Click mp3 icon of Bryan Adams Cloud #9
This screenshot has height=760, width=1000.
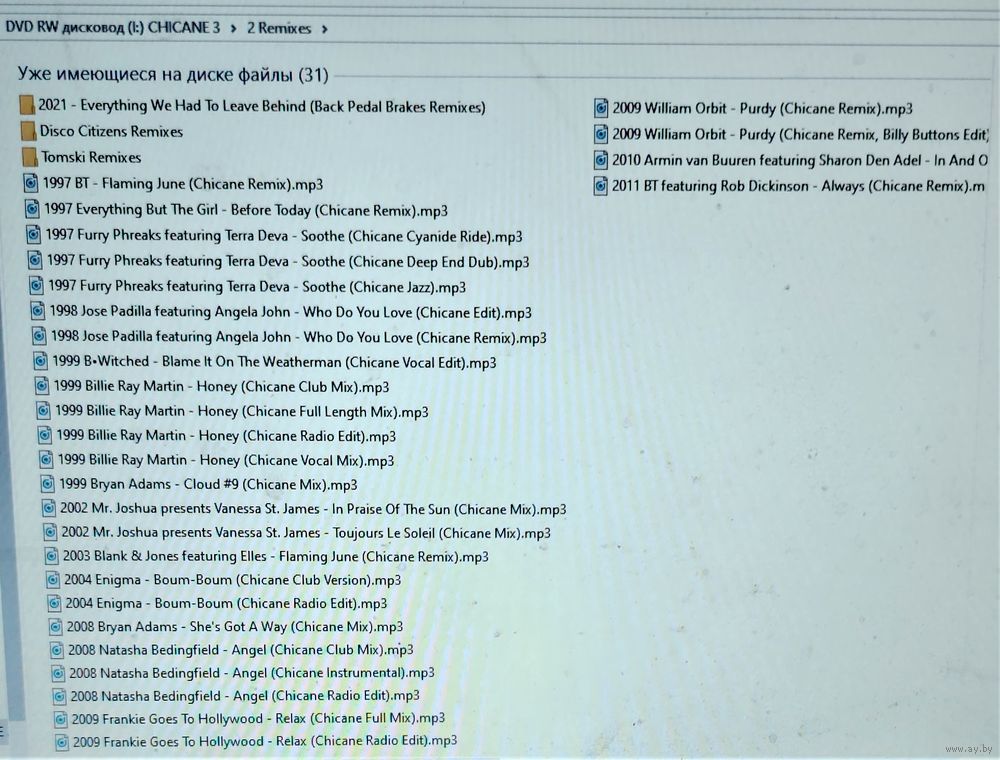(x=48, y=484)
